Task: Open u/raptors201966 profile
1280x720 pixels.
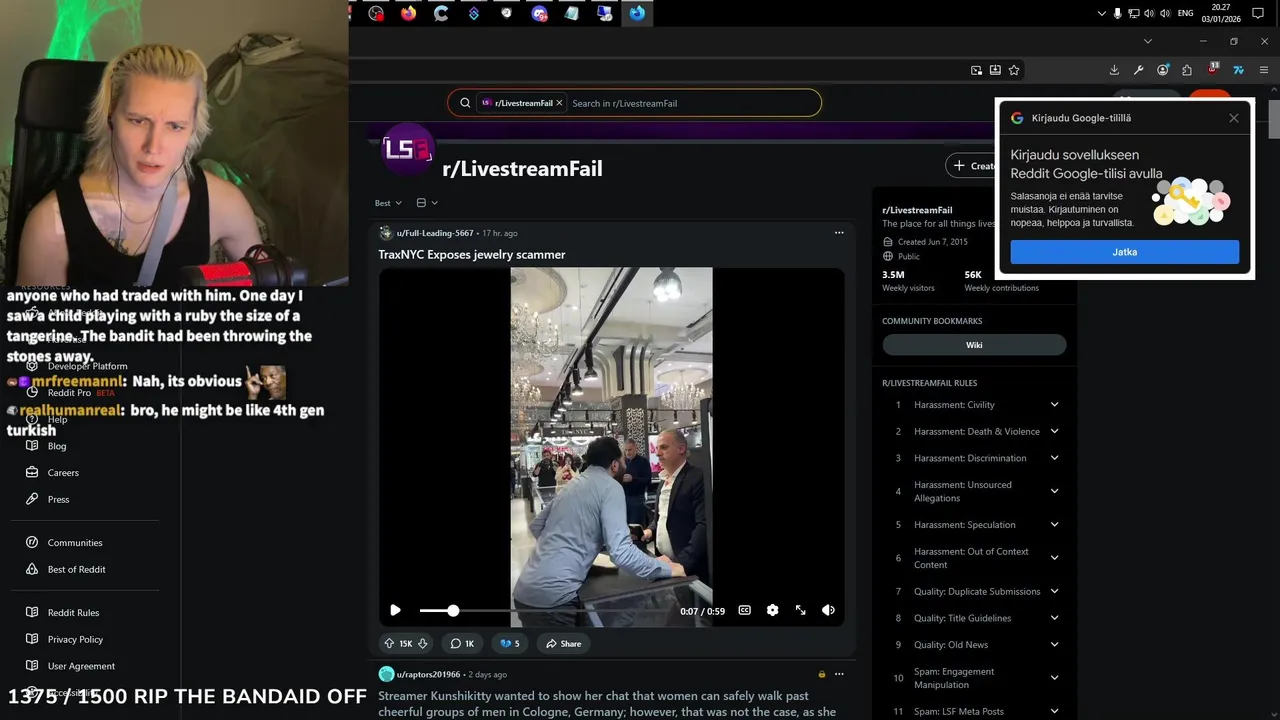Action: (428, 674)
